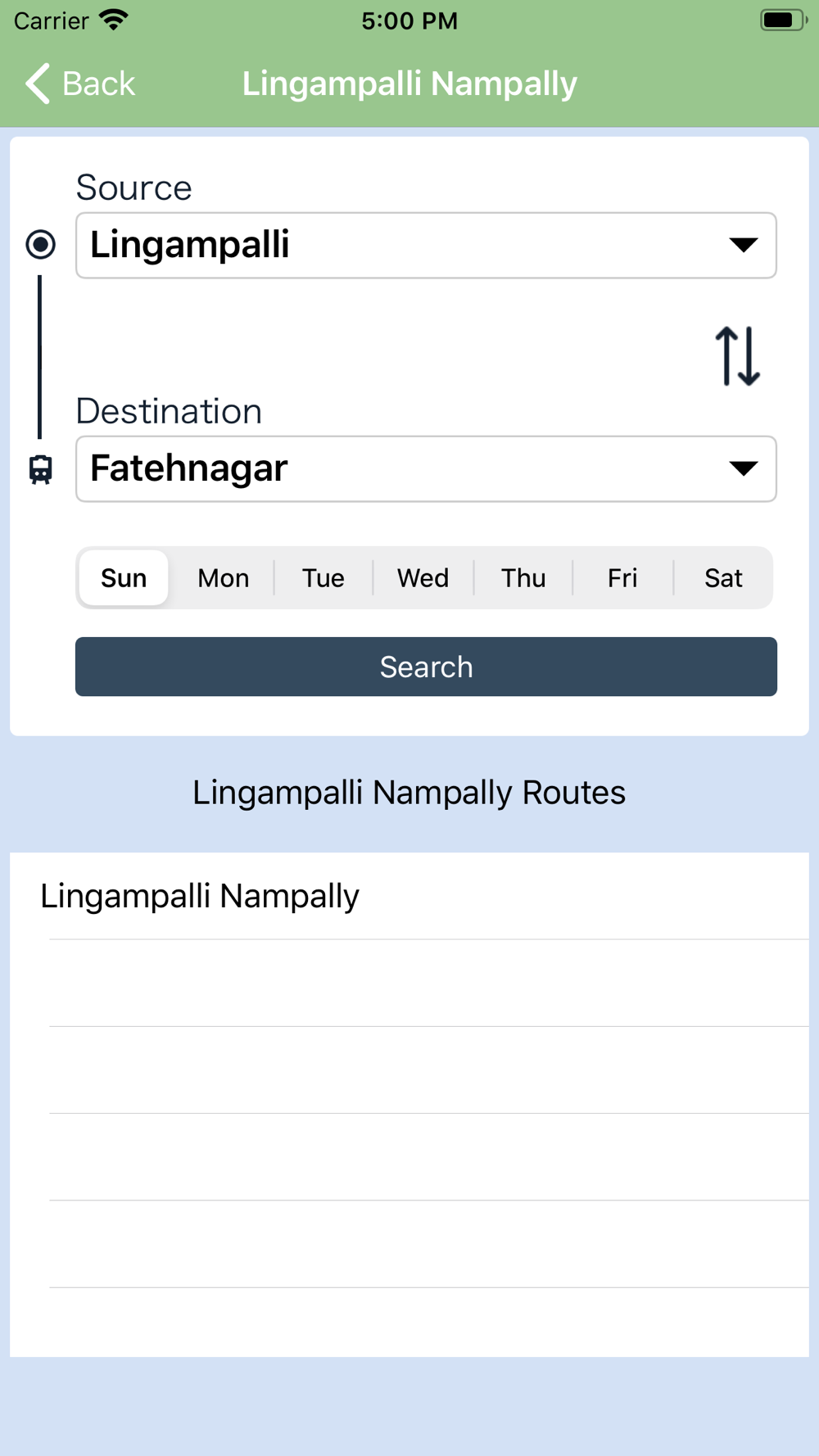Open the Destination dropdown arrow
The height and width of the screenshot is (1456, 819).
[x=743, y=468]
